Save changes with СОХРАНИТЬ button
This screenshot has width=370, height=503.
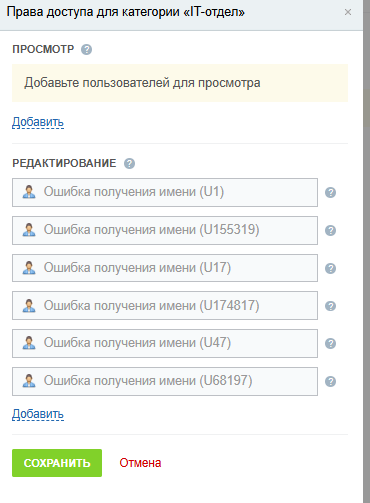57,463
